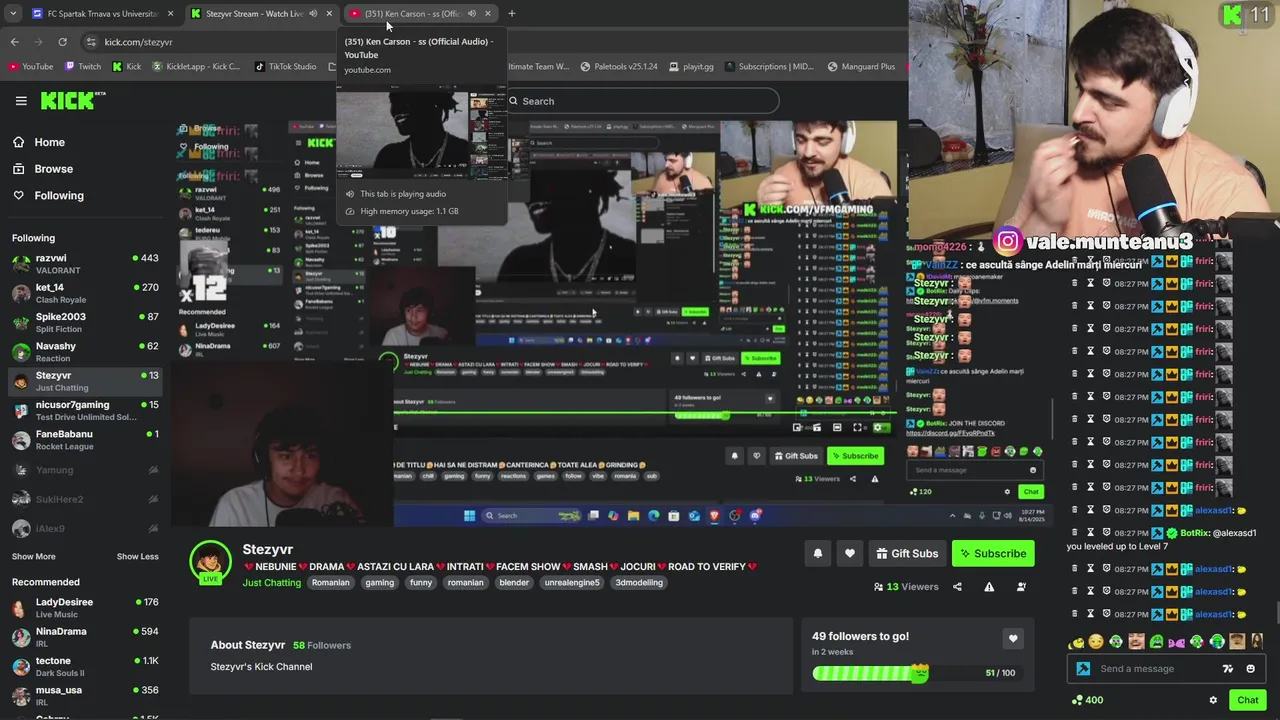Open the playit.gg bookmark

click(x=690, y=67)
